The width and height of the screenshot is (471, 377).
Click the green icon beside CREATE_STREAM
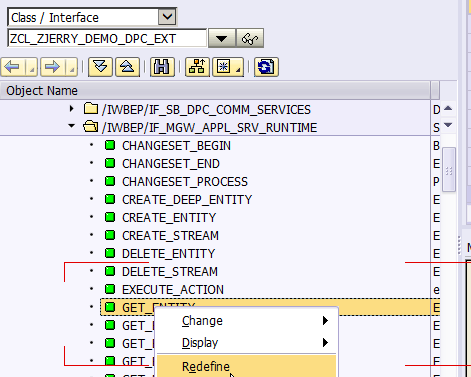pyautogui.click(x=110, y=235)
